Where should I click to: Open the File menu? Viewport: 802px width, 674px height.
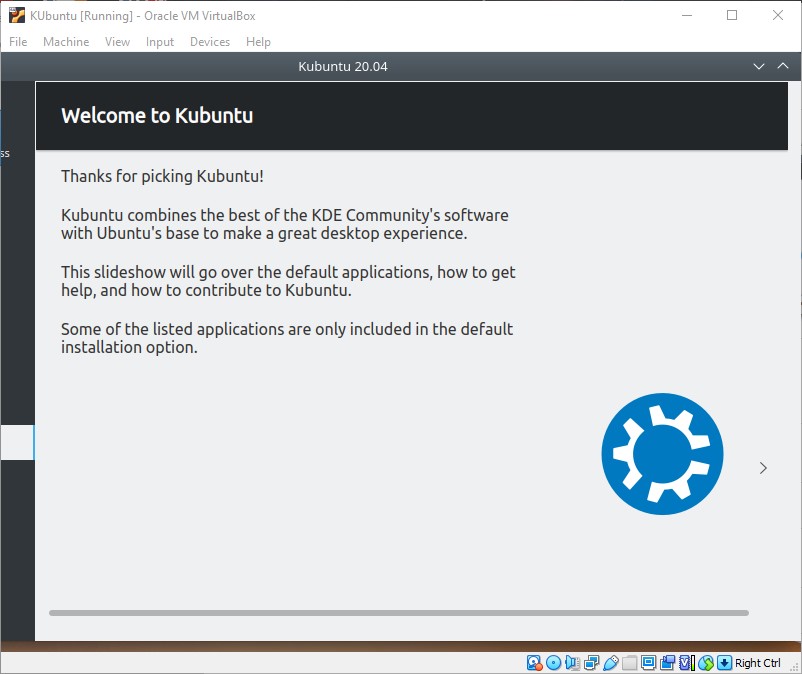coord(18,42)
